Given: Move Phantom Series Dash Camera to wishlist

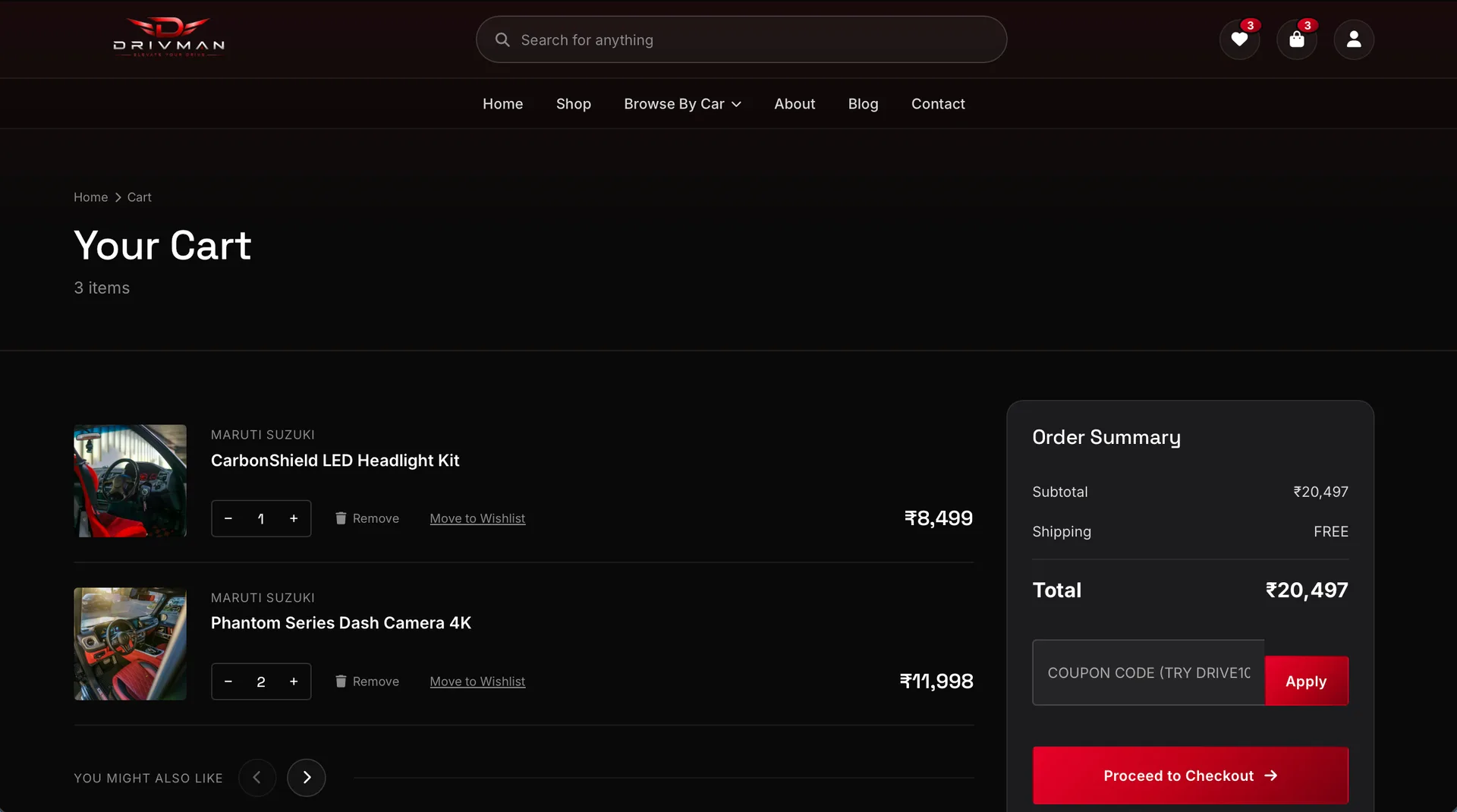Looking at the screenshot, I should tap(477, 681).
